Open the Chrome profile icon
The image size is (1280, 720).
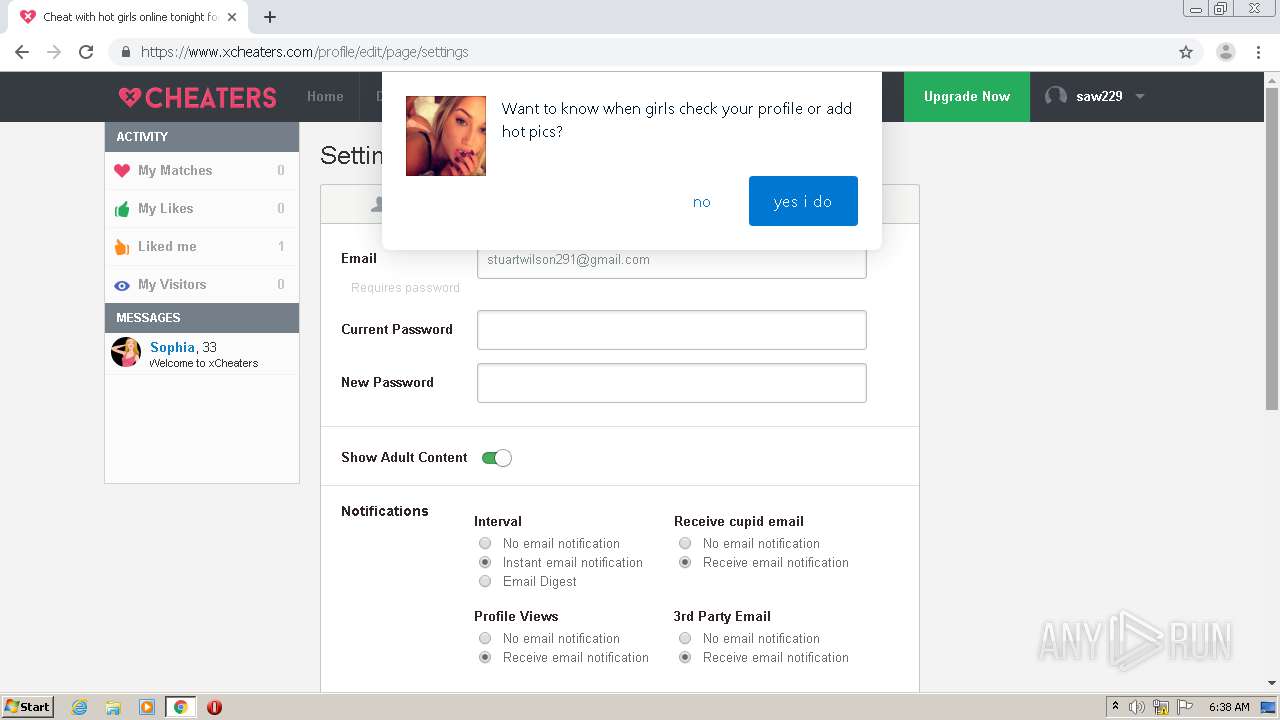point(1226,52)
